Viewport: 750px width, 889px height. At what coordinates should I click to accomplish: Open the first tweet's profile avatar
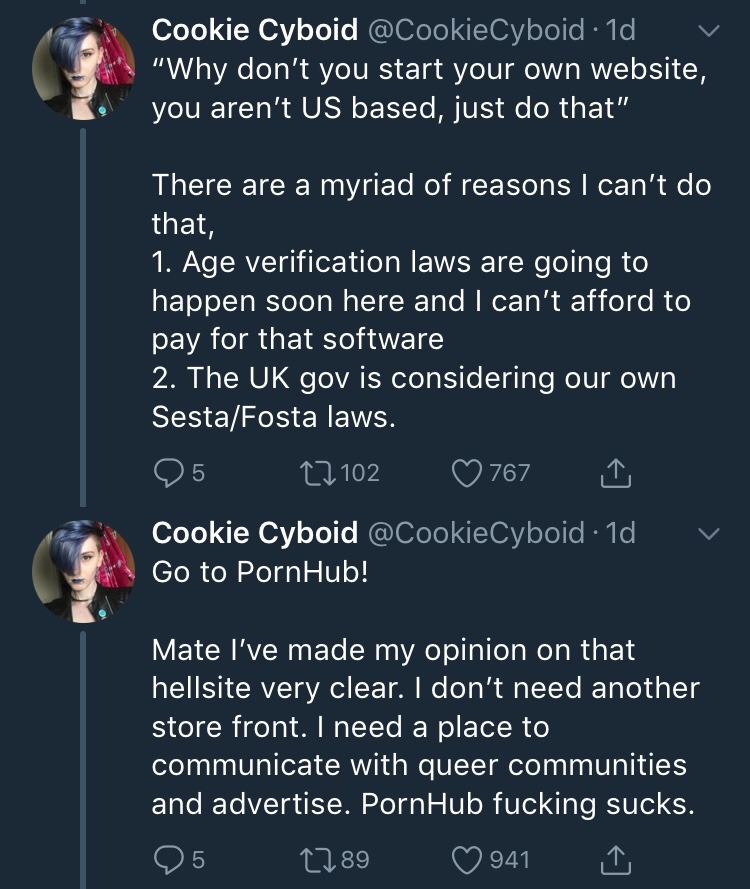tap(84, 68)
